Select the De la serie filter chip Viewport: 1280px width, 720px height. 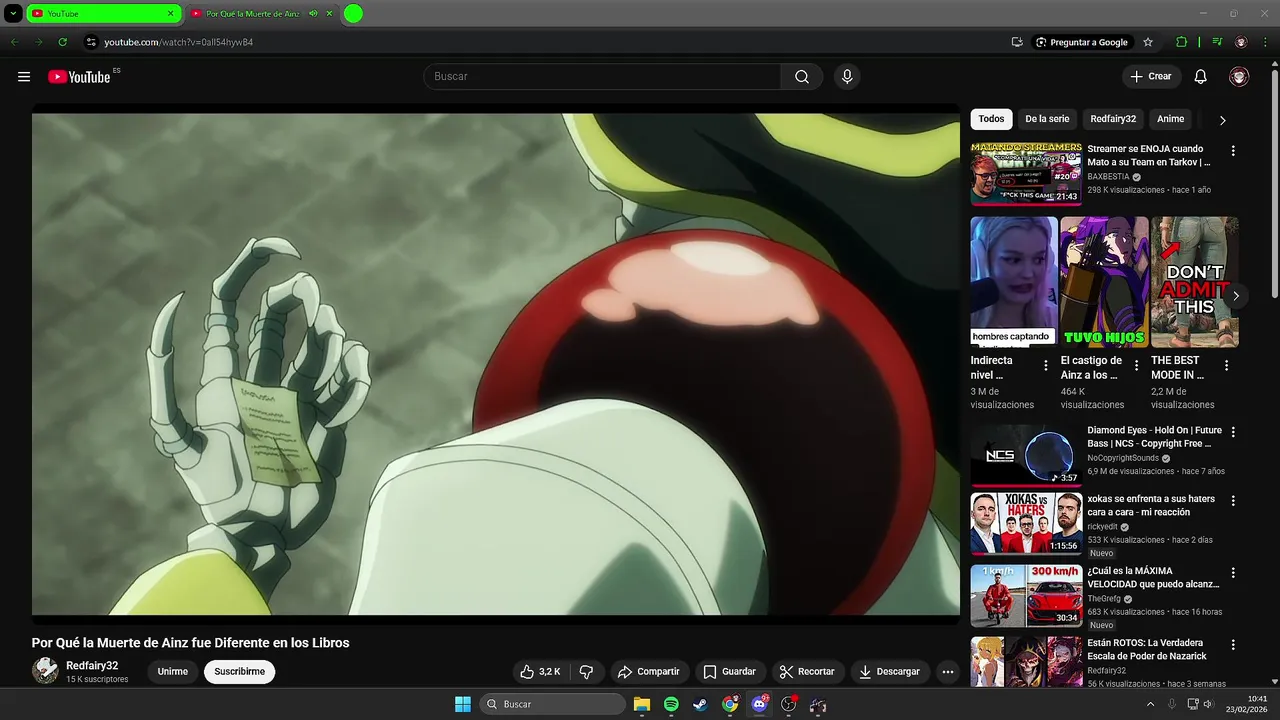click(1047, 119)
